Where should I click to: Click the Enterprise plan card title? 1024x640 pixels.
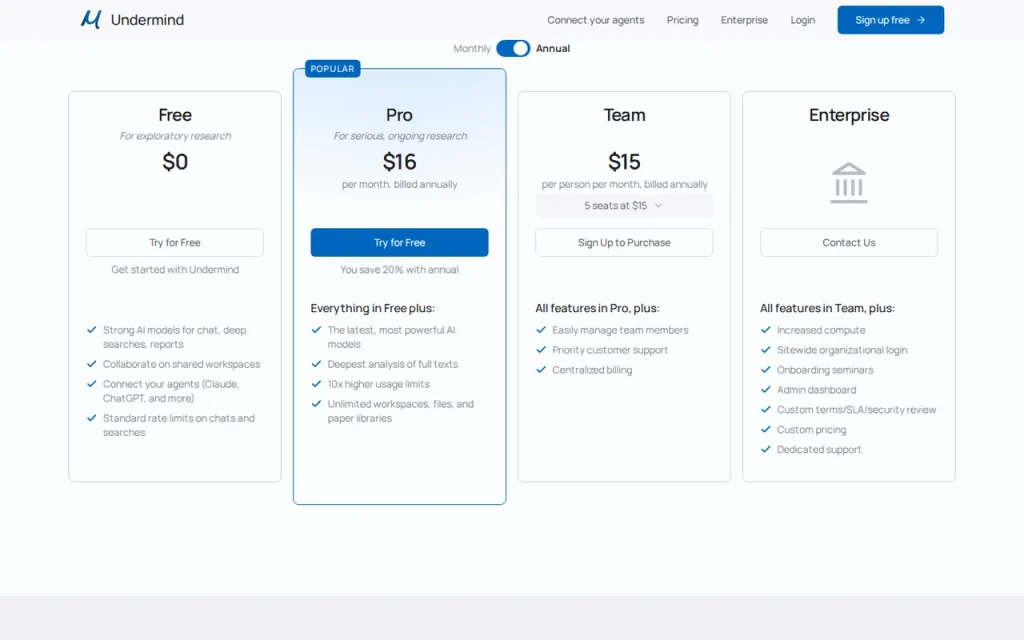[848, 115]
